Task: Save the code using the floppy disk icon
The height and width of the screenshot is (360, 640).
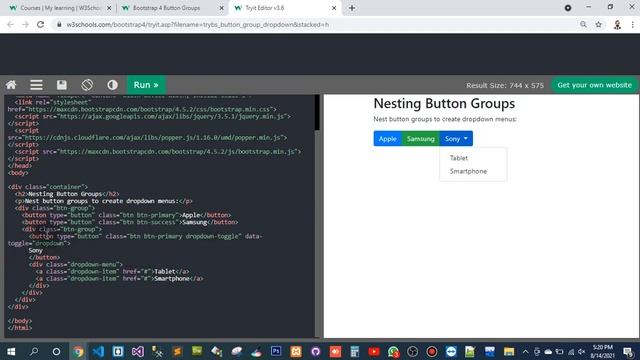Action: tap(62, 85)
